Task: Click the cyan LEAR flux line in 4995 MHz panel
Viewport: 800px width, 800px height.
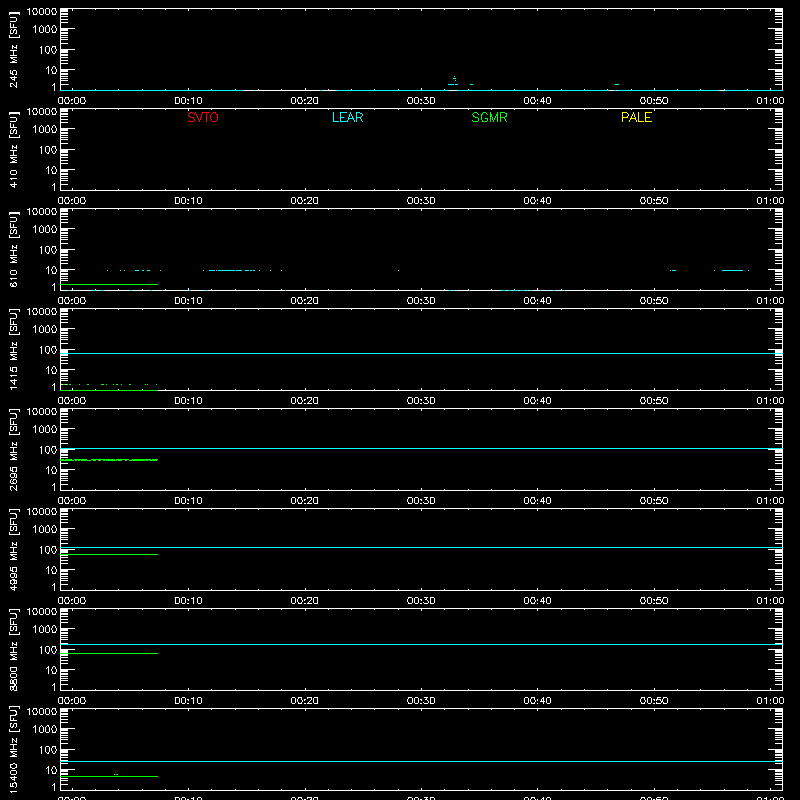Action: pyautogui.click(x=421, y=547)
